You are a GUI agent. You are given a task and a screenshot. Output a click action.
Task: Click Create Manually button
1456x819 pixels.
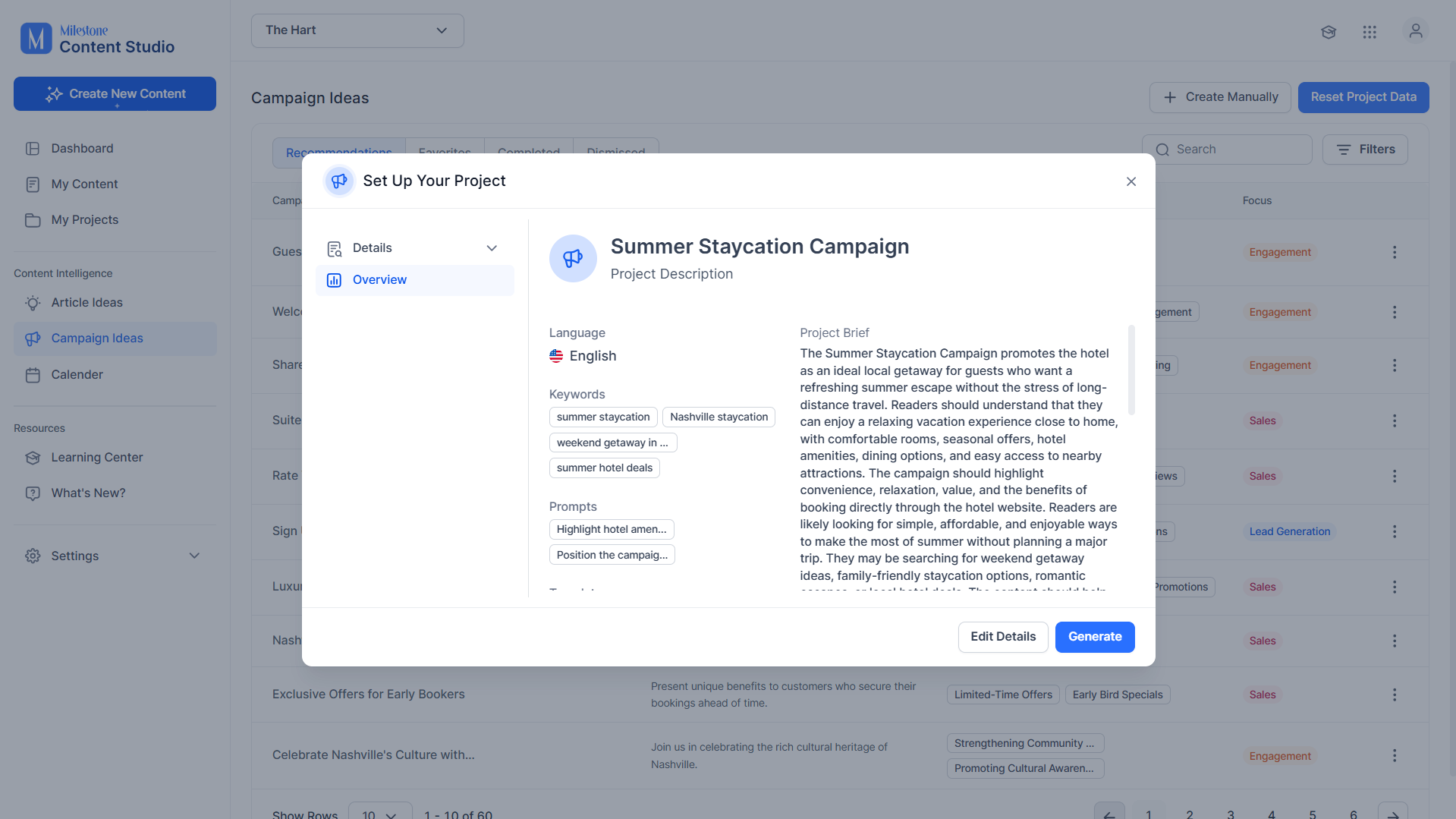tap(1220, 97)
